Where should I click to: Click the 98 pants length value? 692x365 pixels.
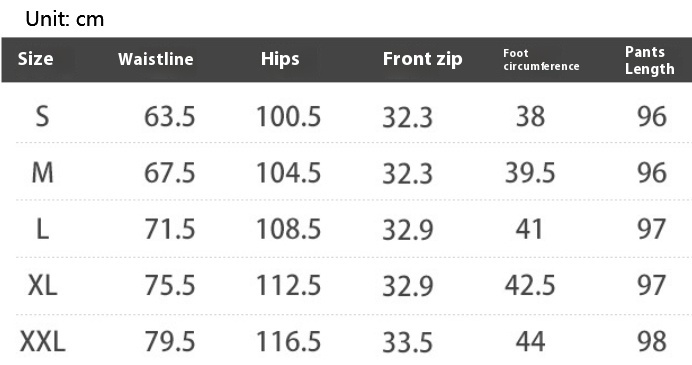pos(652,342)
